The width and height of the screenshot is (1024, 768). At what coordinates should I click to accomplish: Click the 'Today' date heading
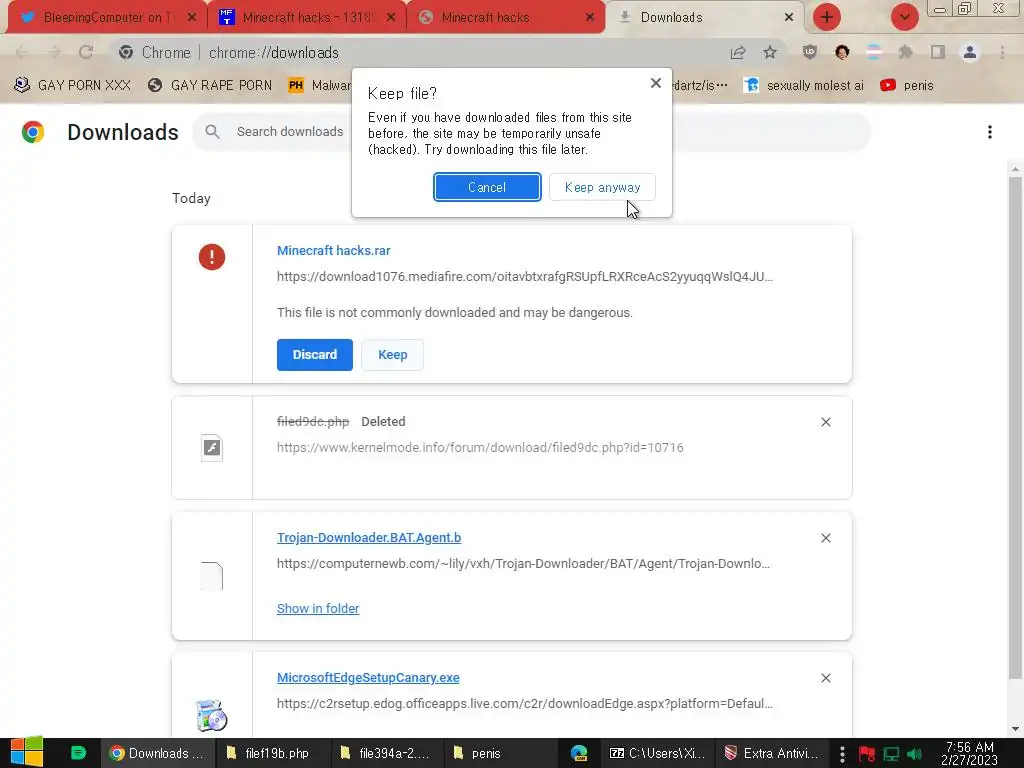point(191,199)
